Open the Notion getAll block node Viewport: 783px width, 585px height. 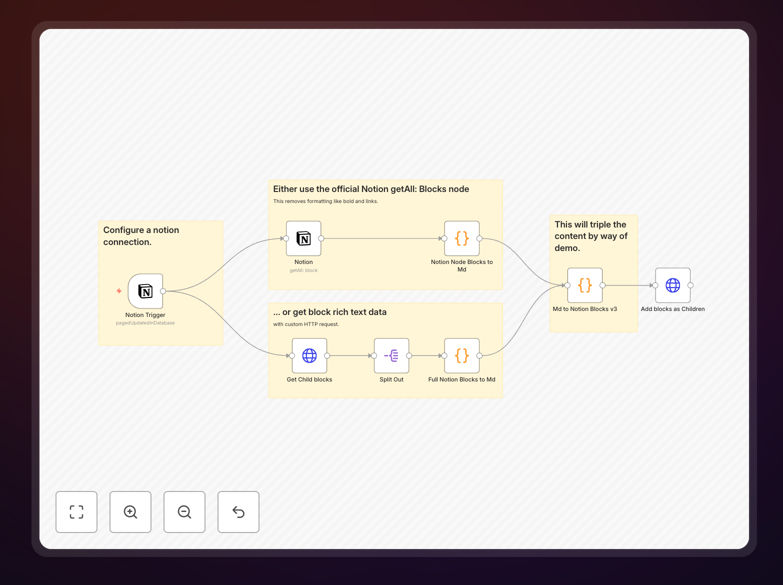coord(304,238)
